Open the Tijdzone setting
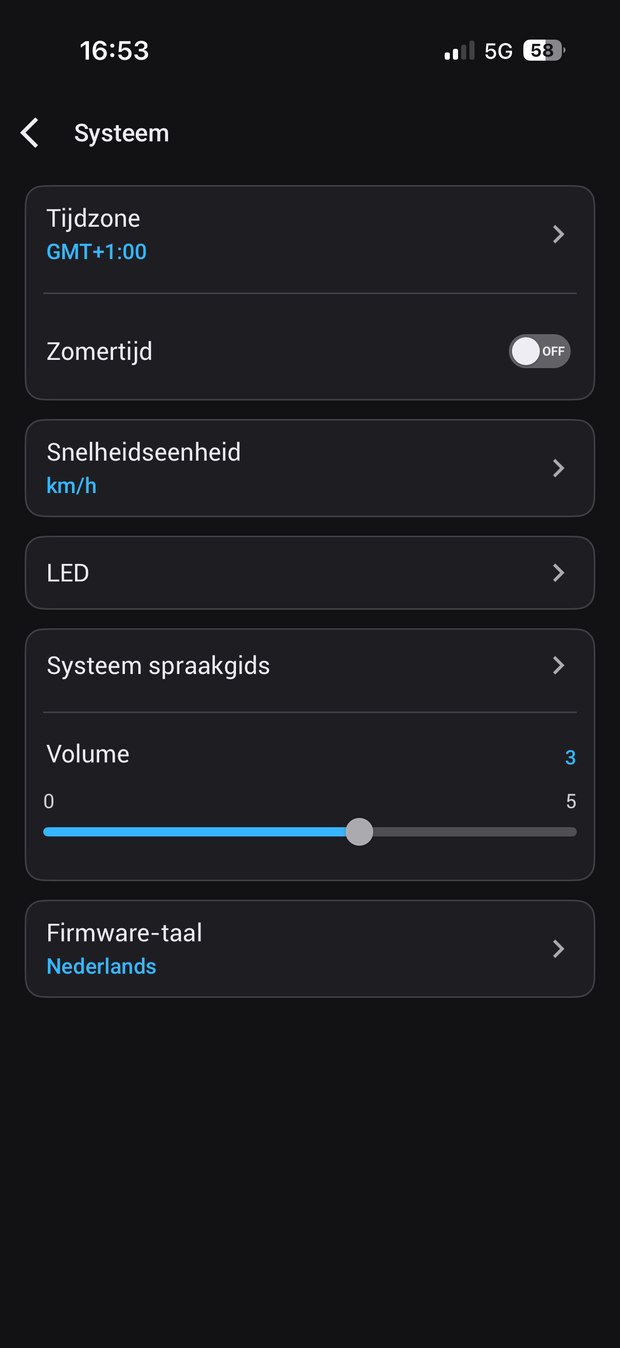Screen dimensions: 620x1348 point(94,219)
